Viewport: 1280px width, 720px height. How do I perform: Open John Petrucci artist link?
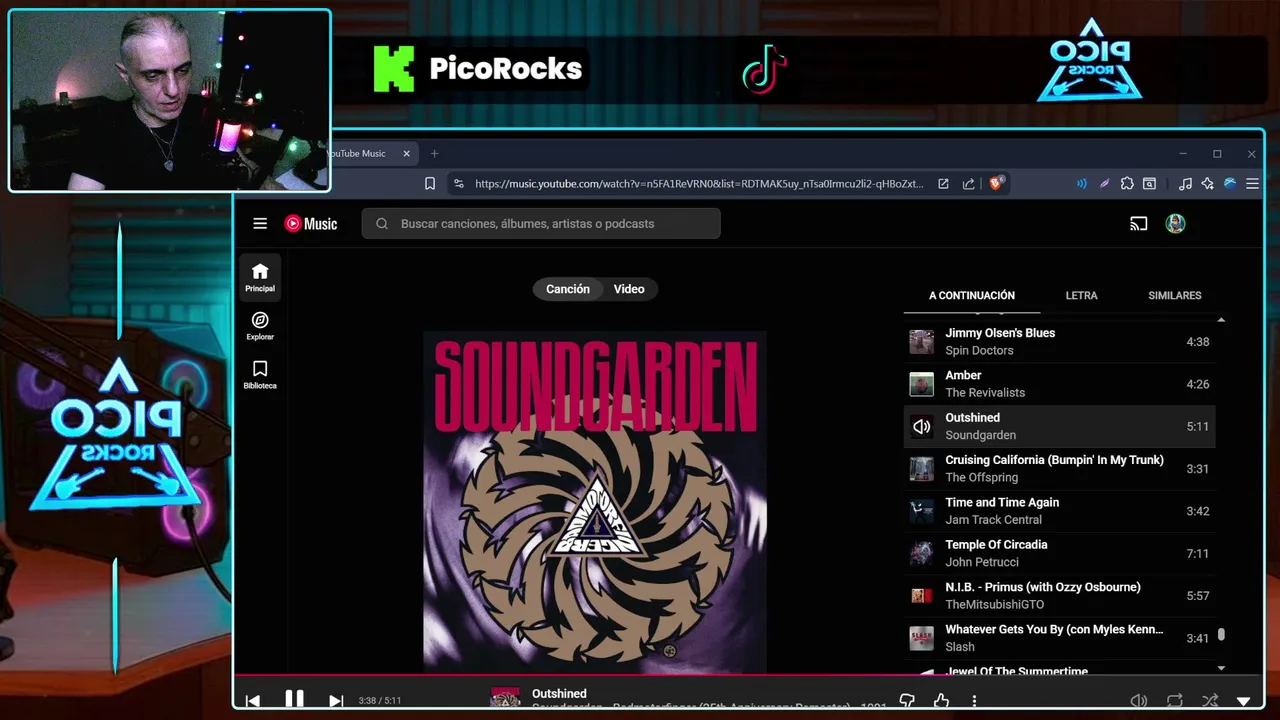(x=982, y=562)
